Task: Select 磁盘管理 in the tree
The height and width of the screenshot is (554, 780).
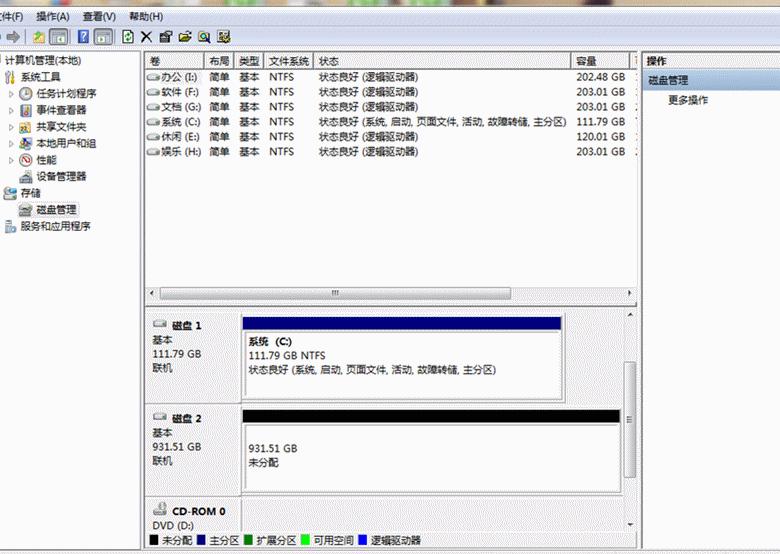Action: (56, 210)
